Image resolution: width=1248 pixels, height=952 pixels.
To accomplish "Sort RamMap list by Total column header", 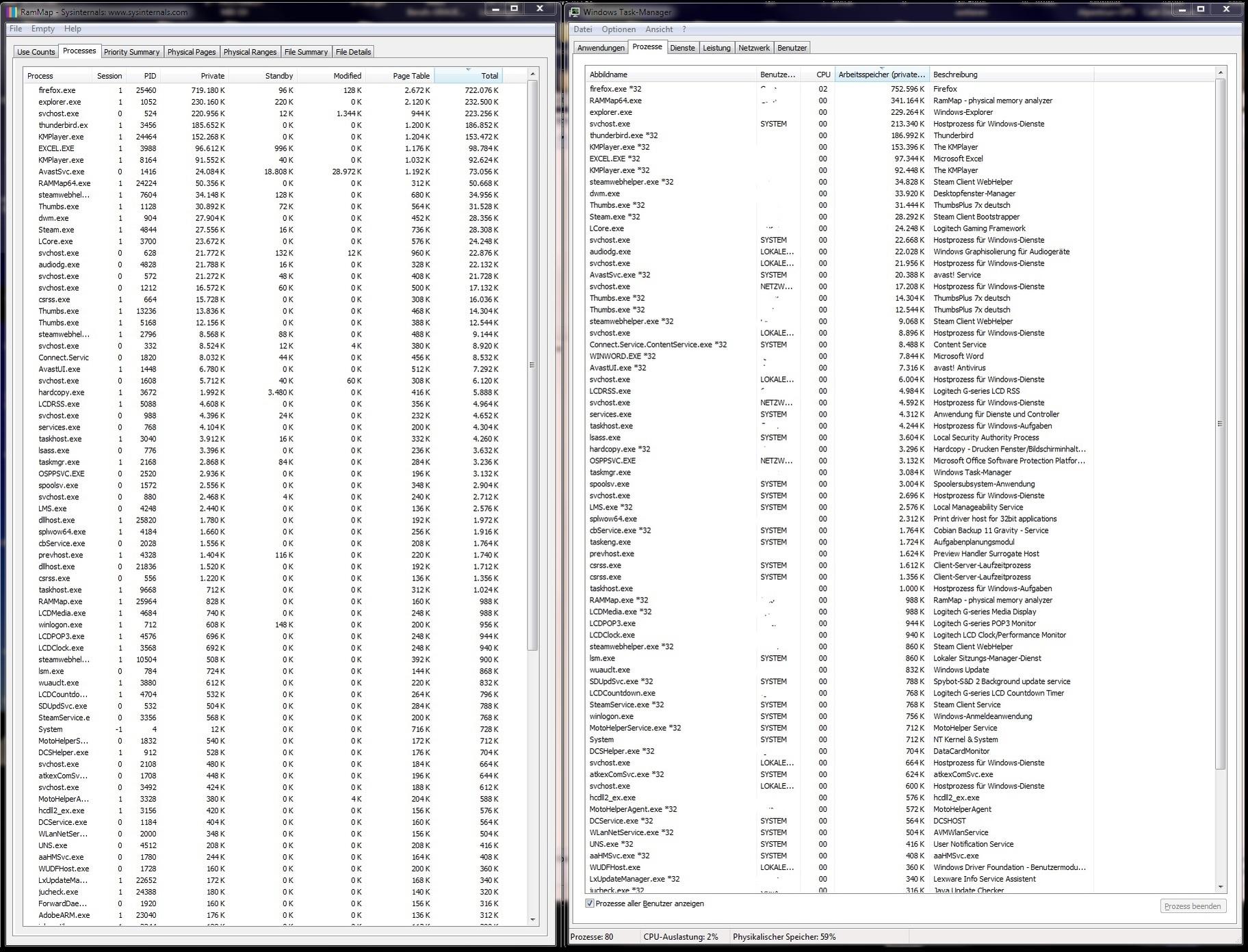I will click(x=468, y=76).
